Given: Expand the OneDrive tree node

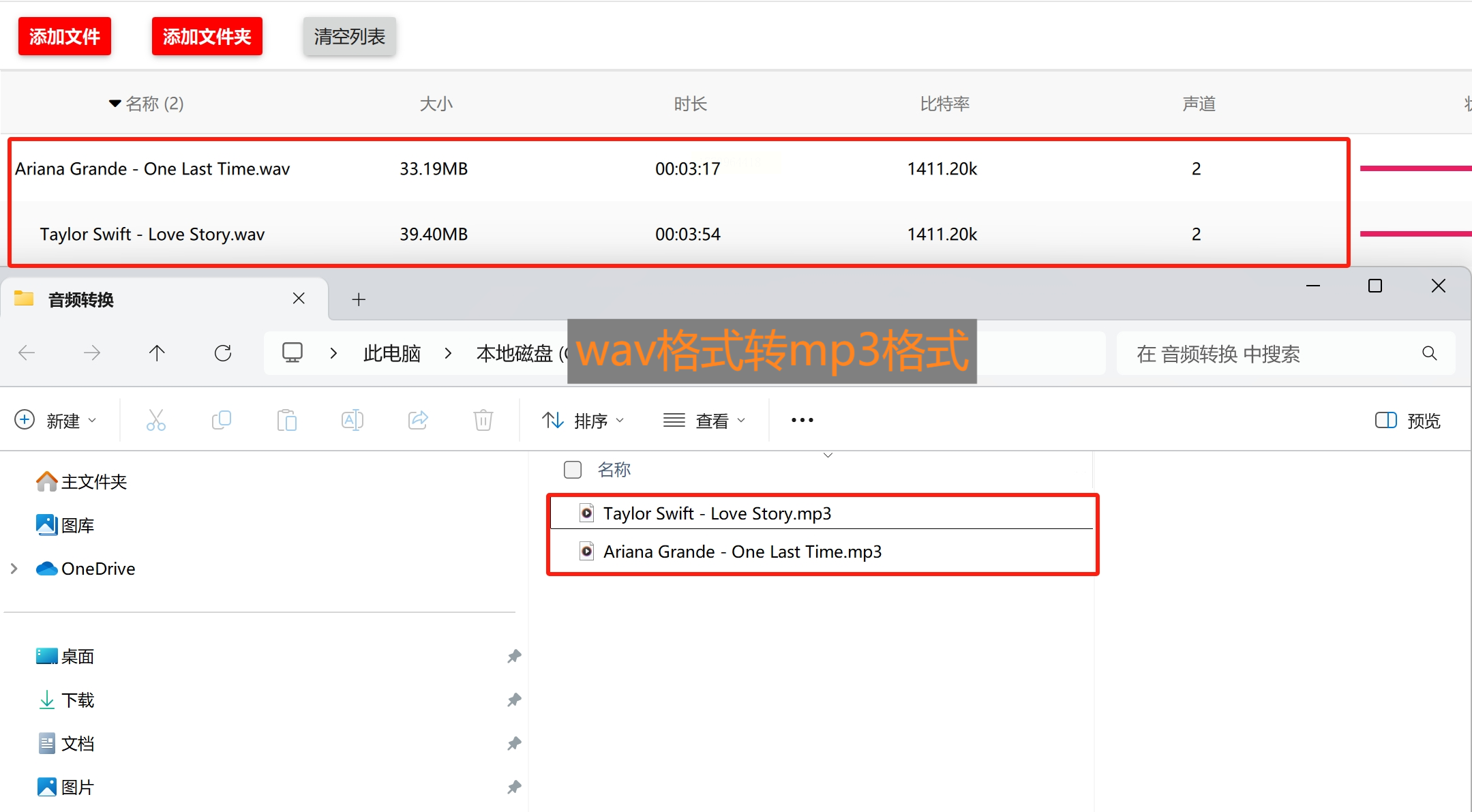Looking at the screenshot, I should pos(14,569).
